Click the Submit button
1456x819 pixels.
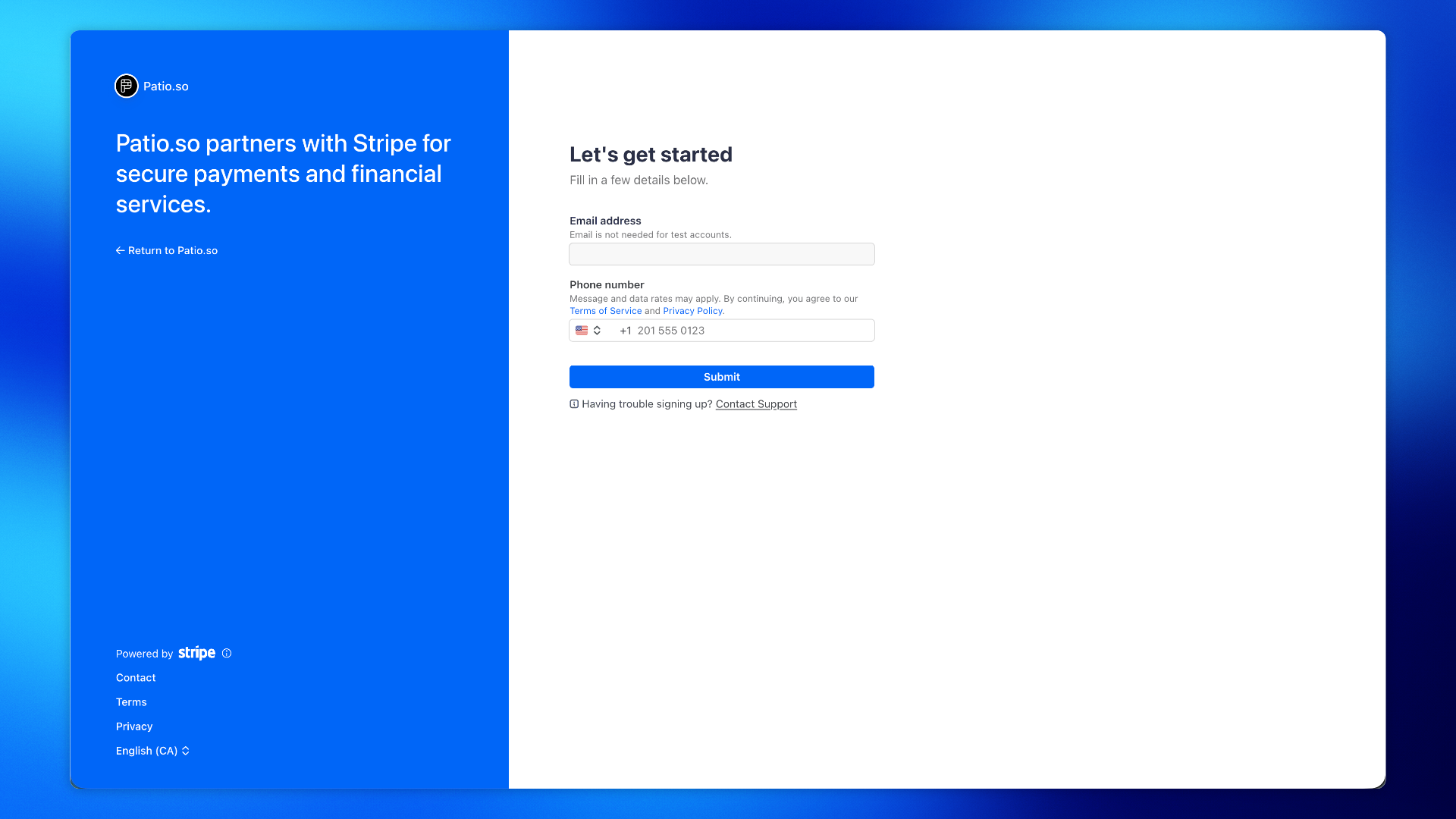(x=722, y=377)
